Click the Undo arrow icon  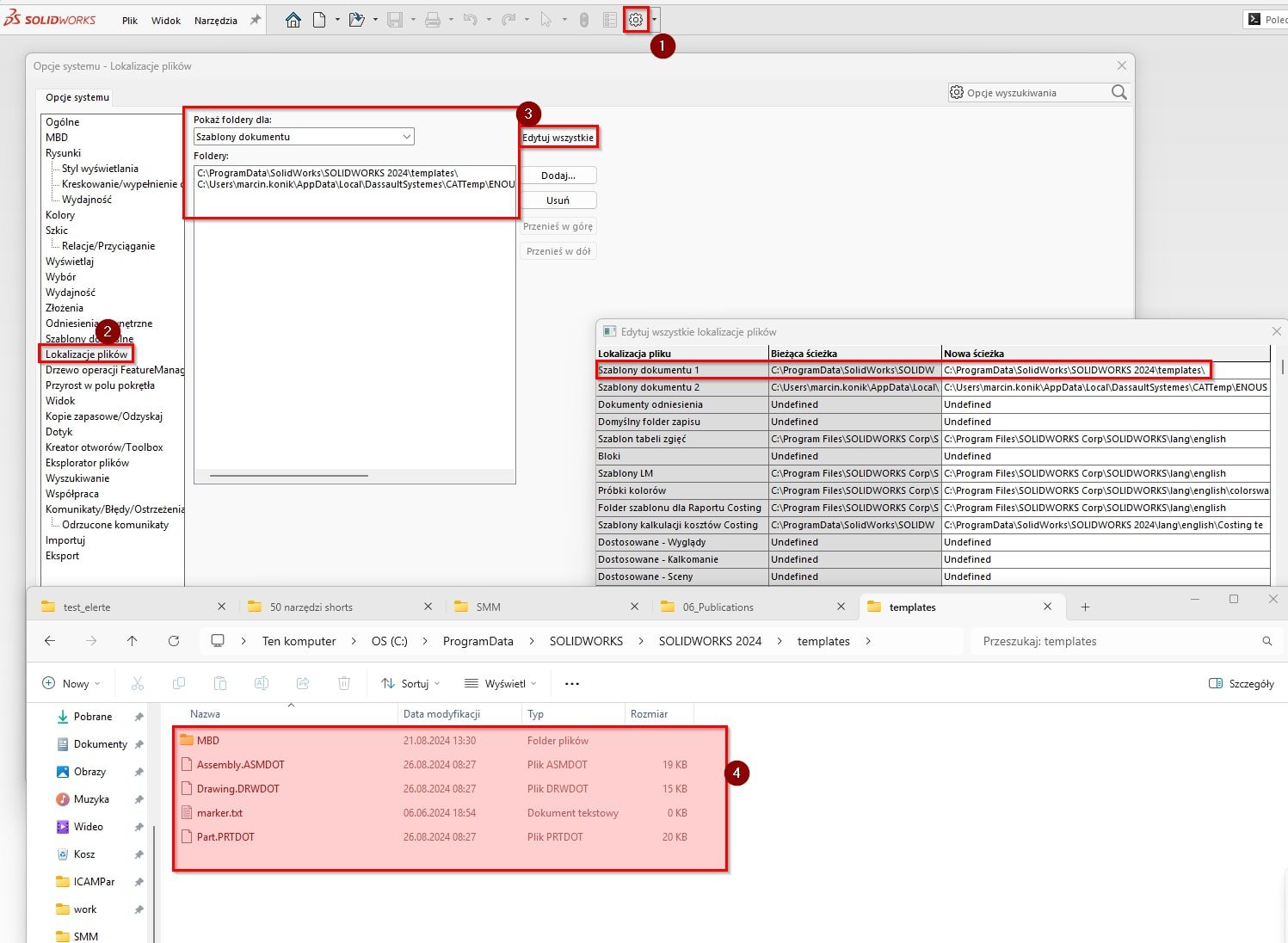(470, 20)
